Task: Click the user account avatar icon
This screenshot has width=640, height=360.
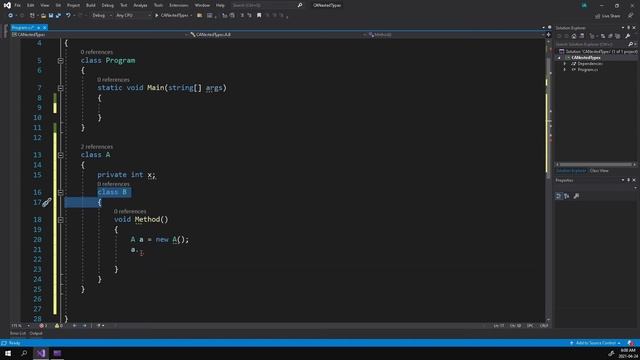Action: (584, 5)
